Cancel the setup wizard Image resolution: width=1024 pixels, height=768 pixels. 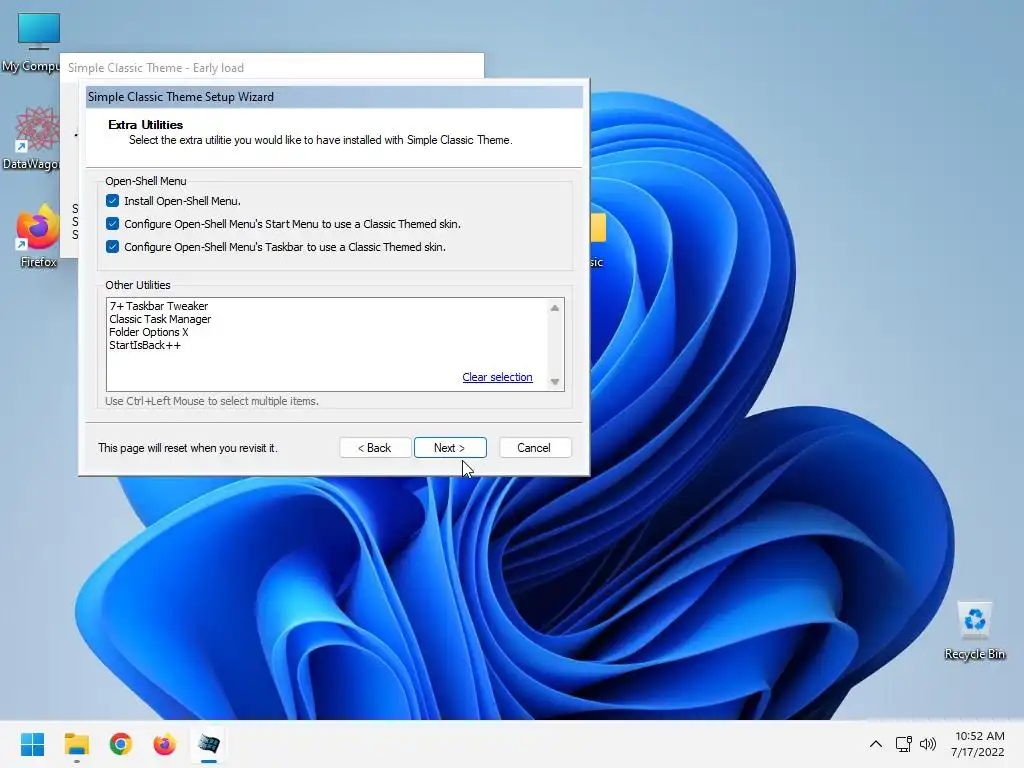pos(535,447)
